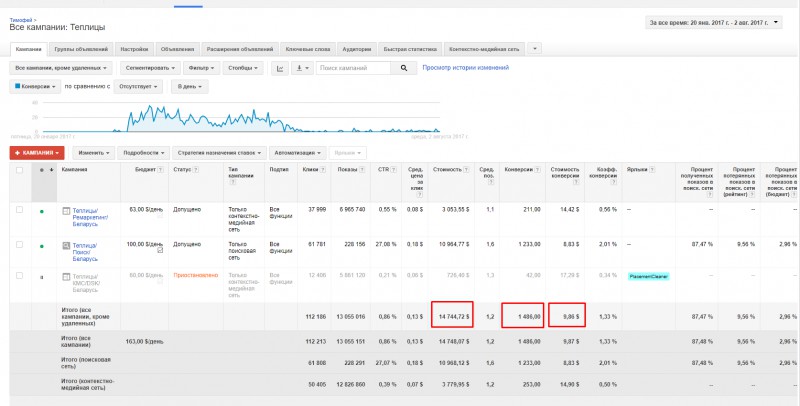Click the magnifier search campaigns button
Screen dimensions: 800x406
[404, 68]
